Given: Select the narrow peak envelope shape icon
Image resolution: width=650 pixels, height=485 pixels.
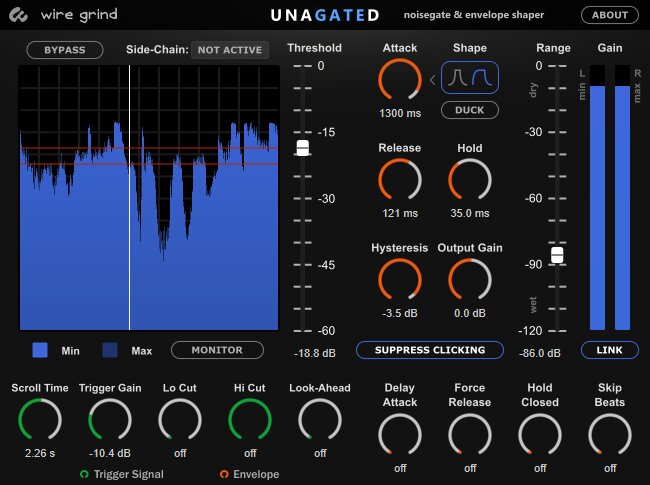Looking at the screenshot, I should (x=457, y=77).
